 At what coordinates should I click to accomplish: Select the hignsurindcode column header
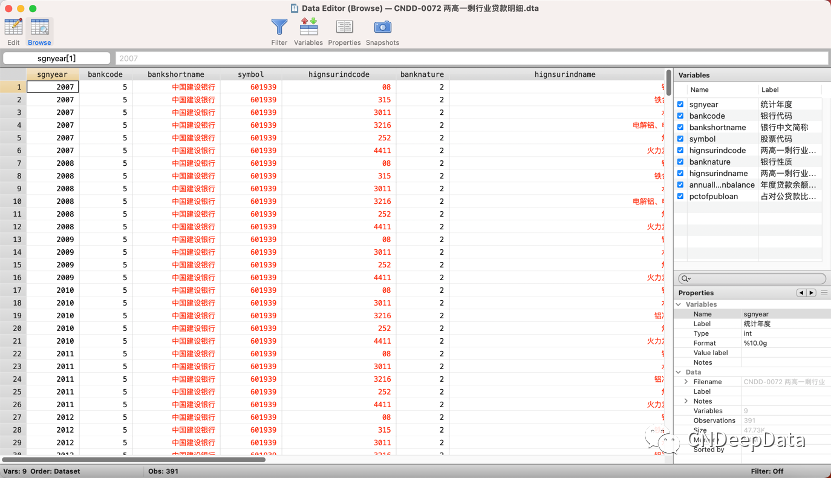[339, 74]
